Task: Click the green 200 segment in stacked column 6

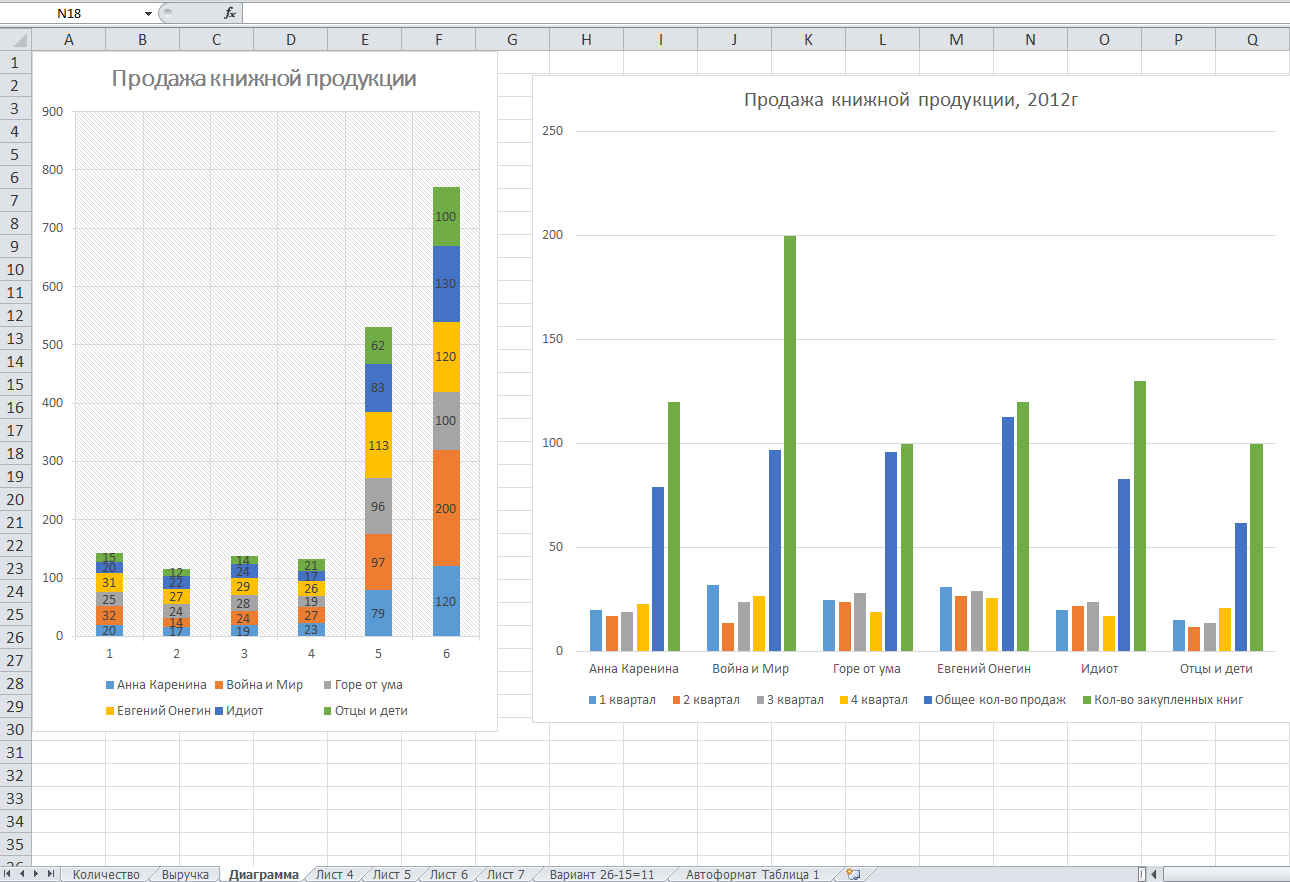Action: [445, 508]
